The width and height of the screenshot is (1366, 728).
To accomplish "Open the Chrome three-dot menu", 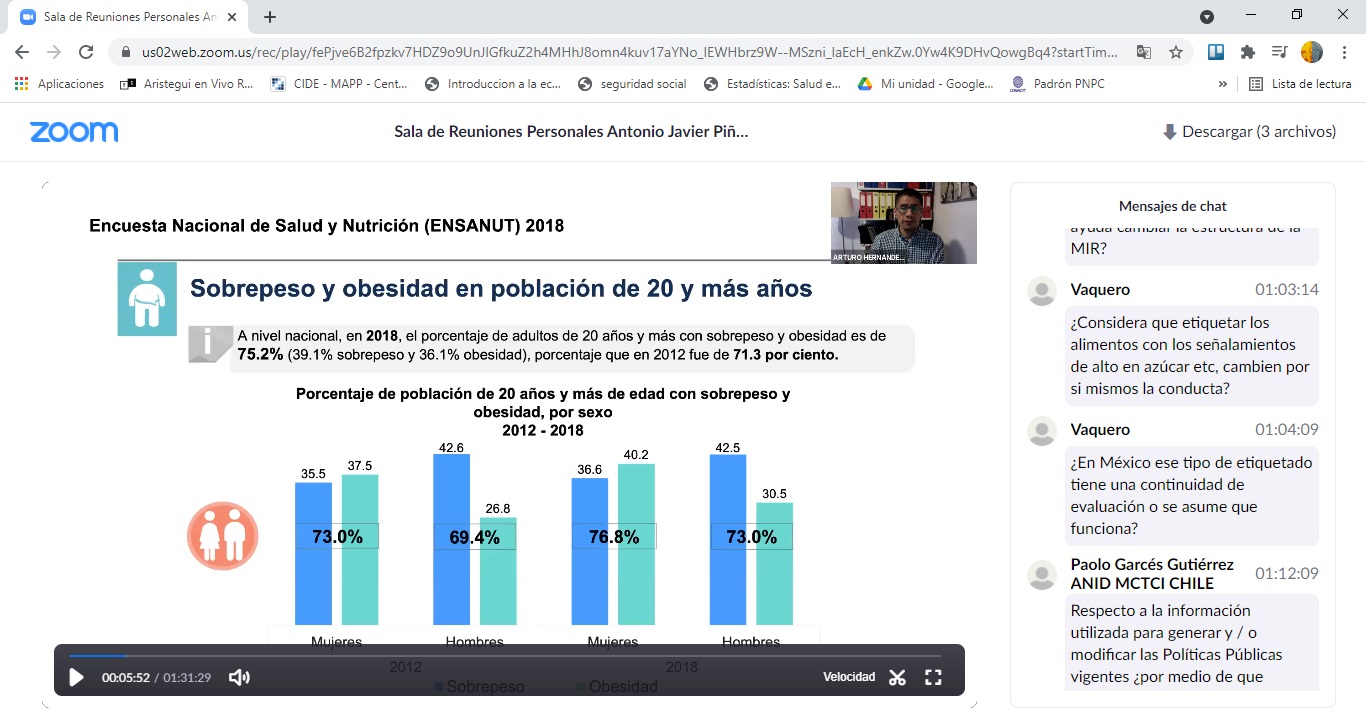I will (1343, 52).
